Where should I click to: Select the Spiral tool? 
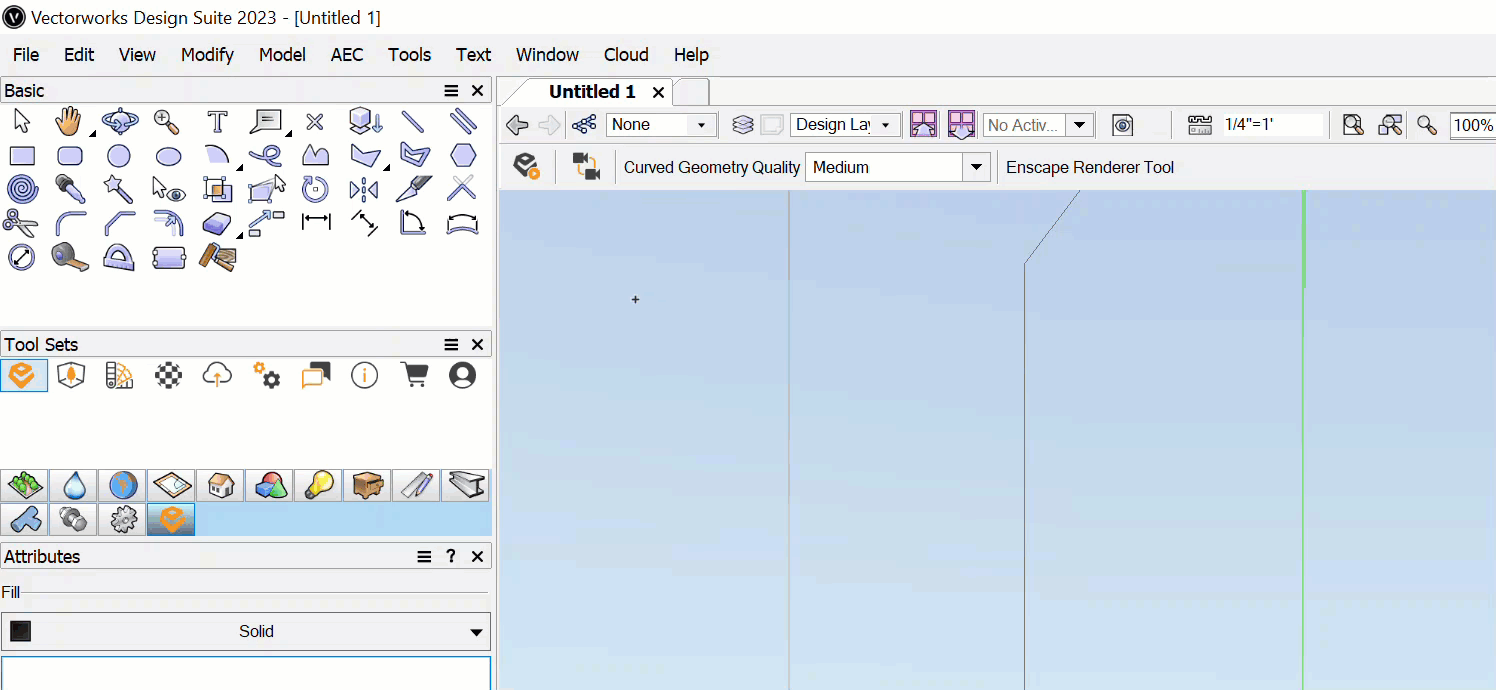tap(21, 189)
